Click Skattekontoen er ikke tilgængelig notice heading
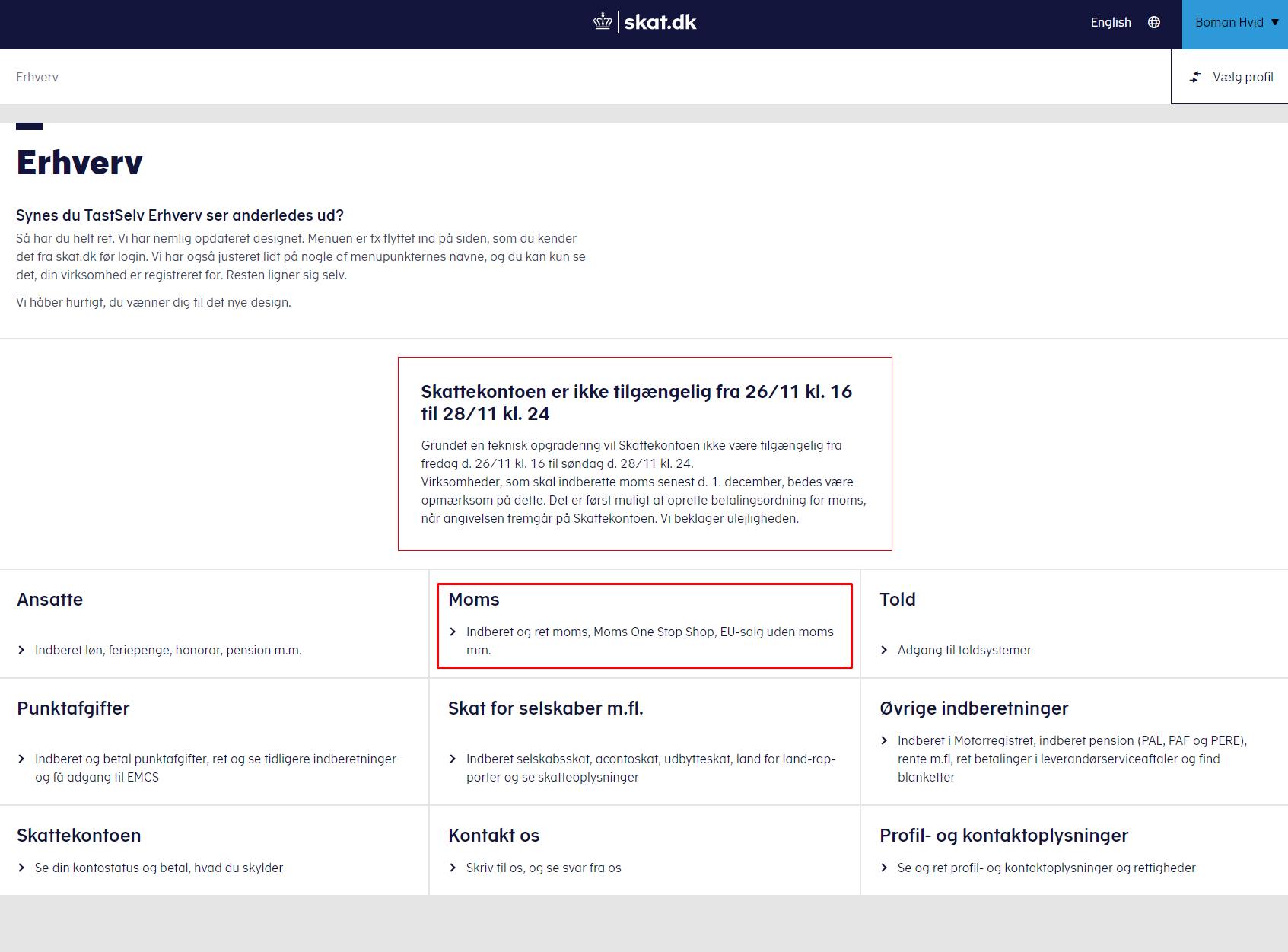 pyautogui.click(x=637, y=403)
